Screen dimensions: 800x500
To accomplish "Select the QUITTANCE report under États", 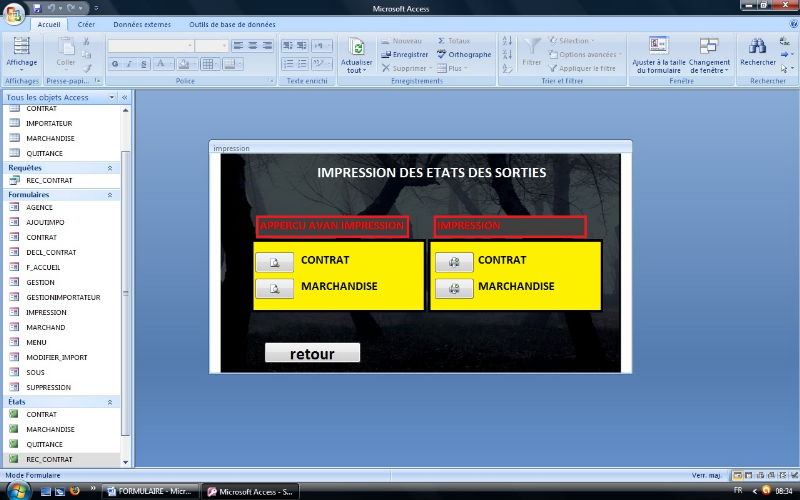I will pos(44,444).
